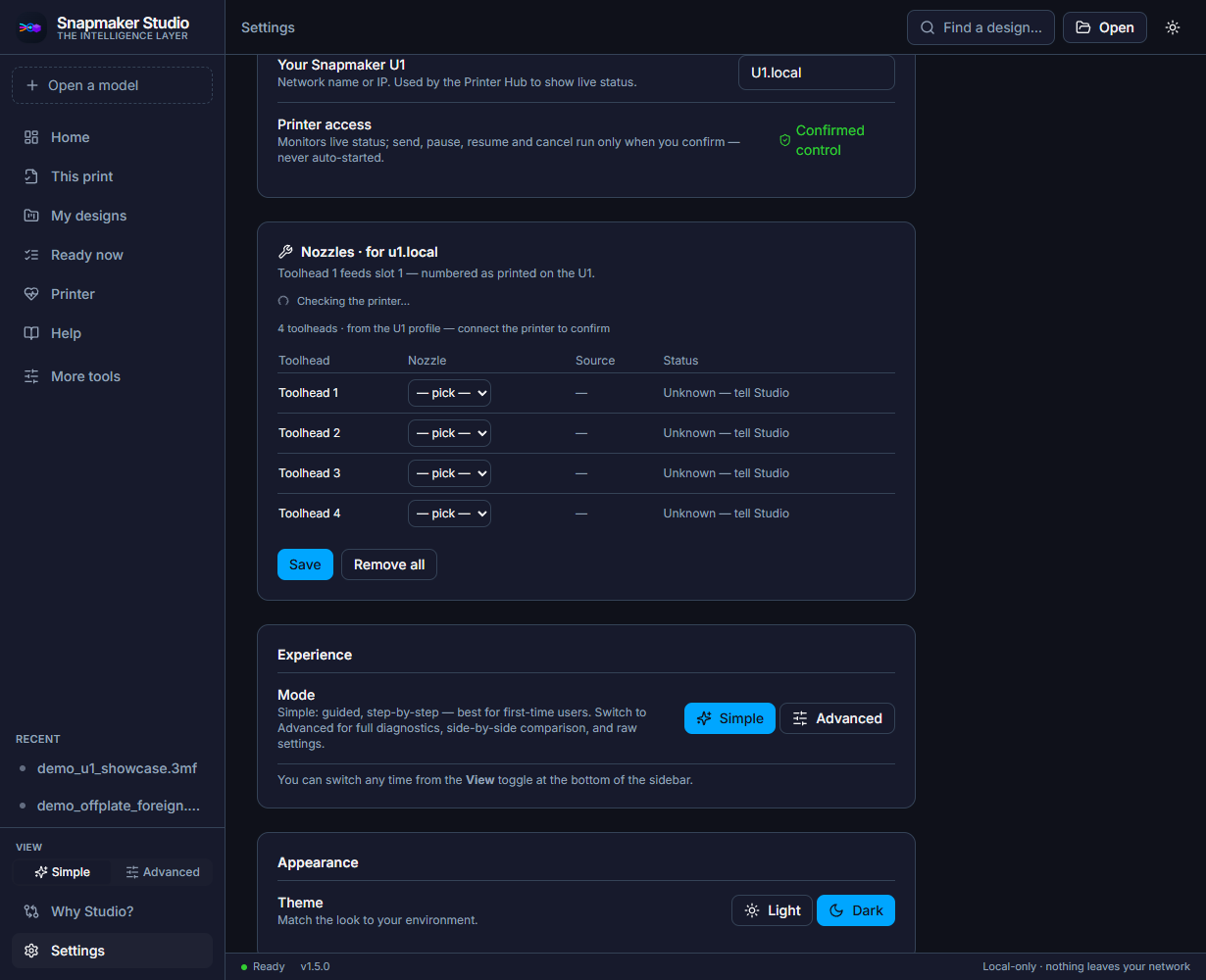The image size is (1206, 980).
Task: Click the wrench icon beside the Nozzles heading
Action: click(285, 252)
